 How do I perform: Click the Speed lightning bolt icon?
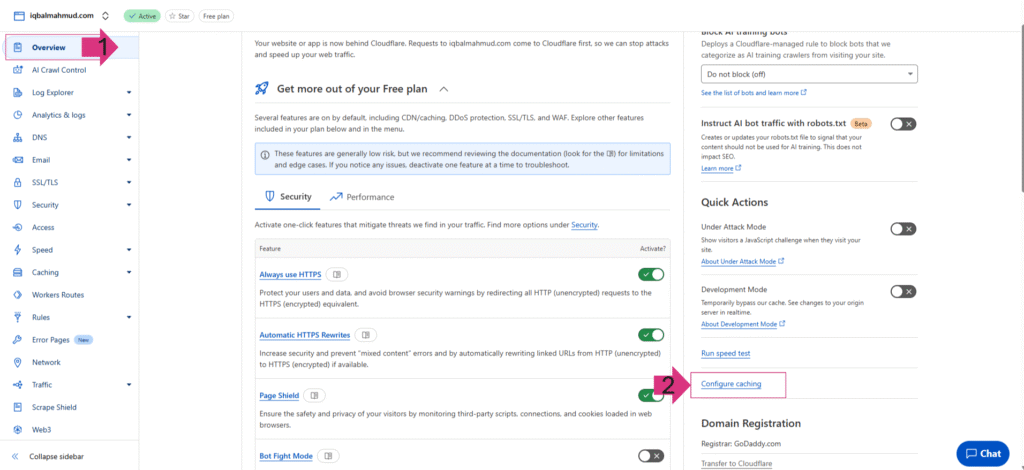click(18, 250)
